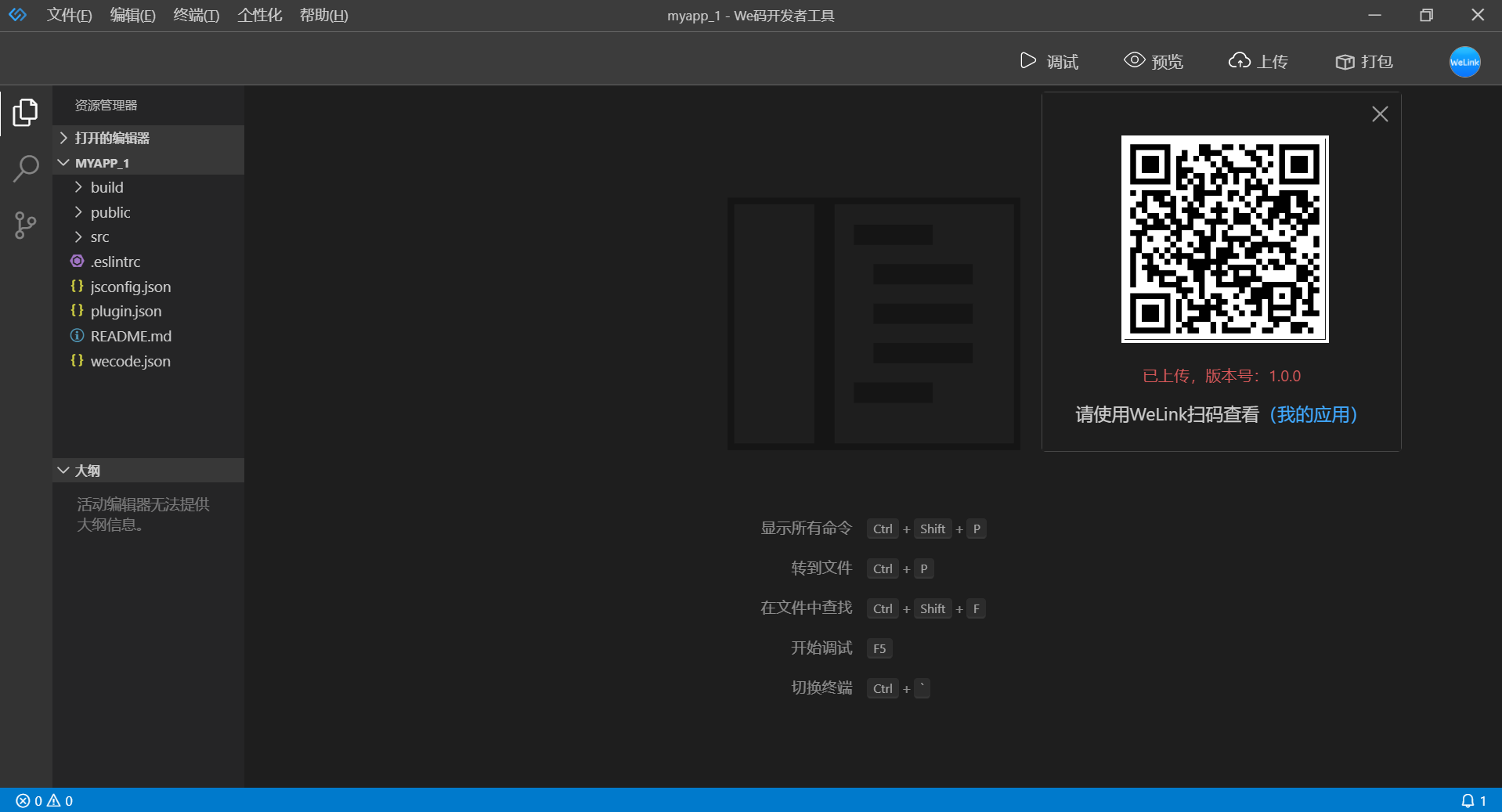
Task: Open the 文件 menu
Action: (69, 15)
